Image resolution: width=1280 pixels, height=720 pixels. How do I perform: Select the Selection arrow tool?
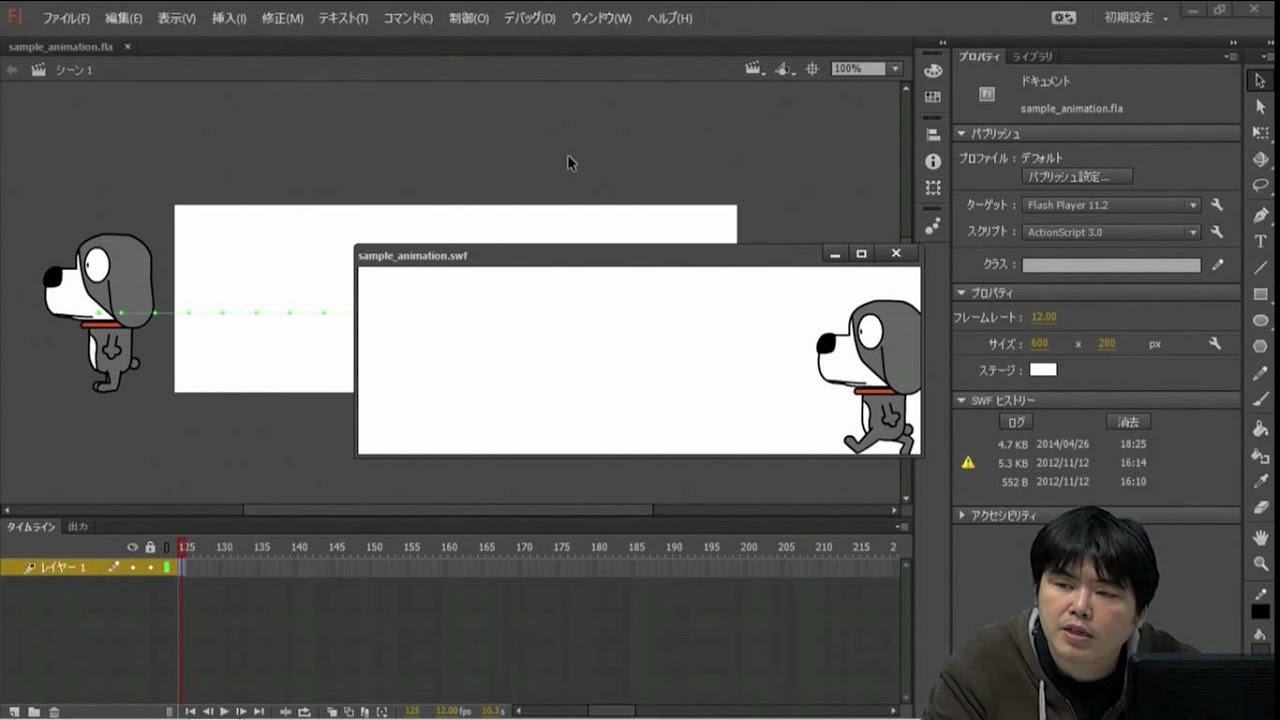1261,81
